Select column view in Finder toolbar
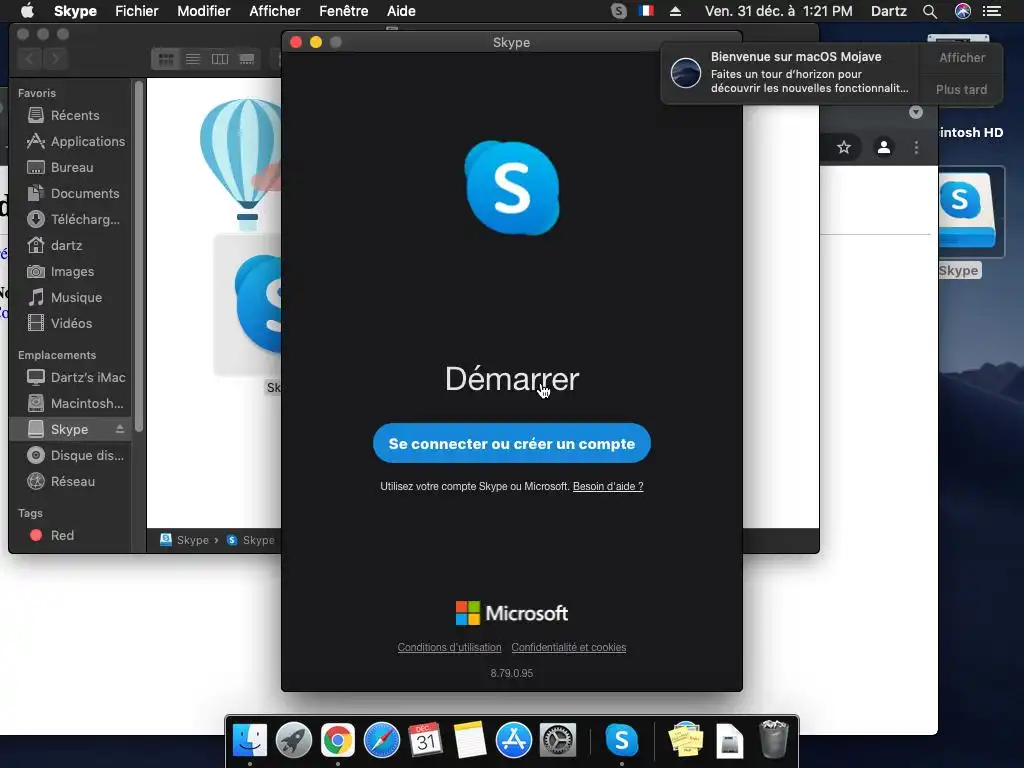The height and width of the screenshot is (768, 1024). click(220, 59)
